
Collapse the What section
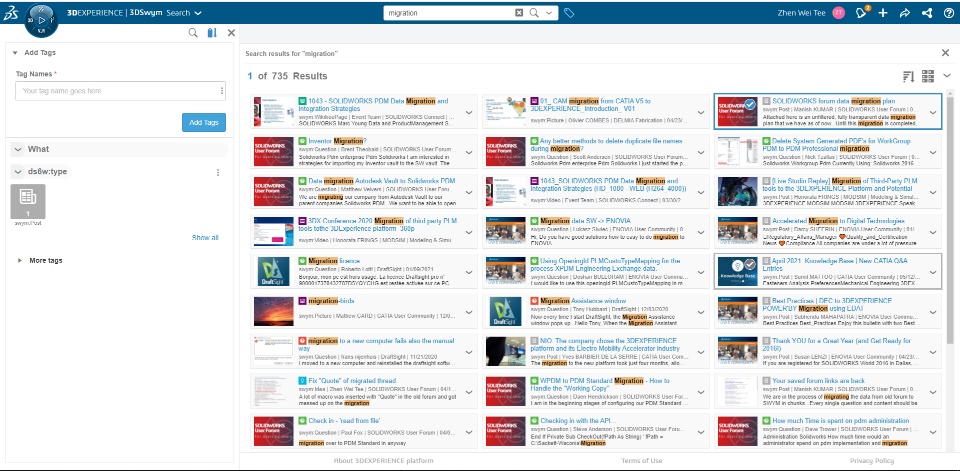coord(18,149)
